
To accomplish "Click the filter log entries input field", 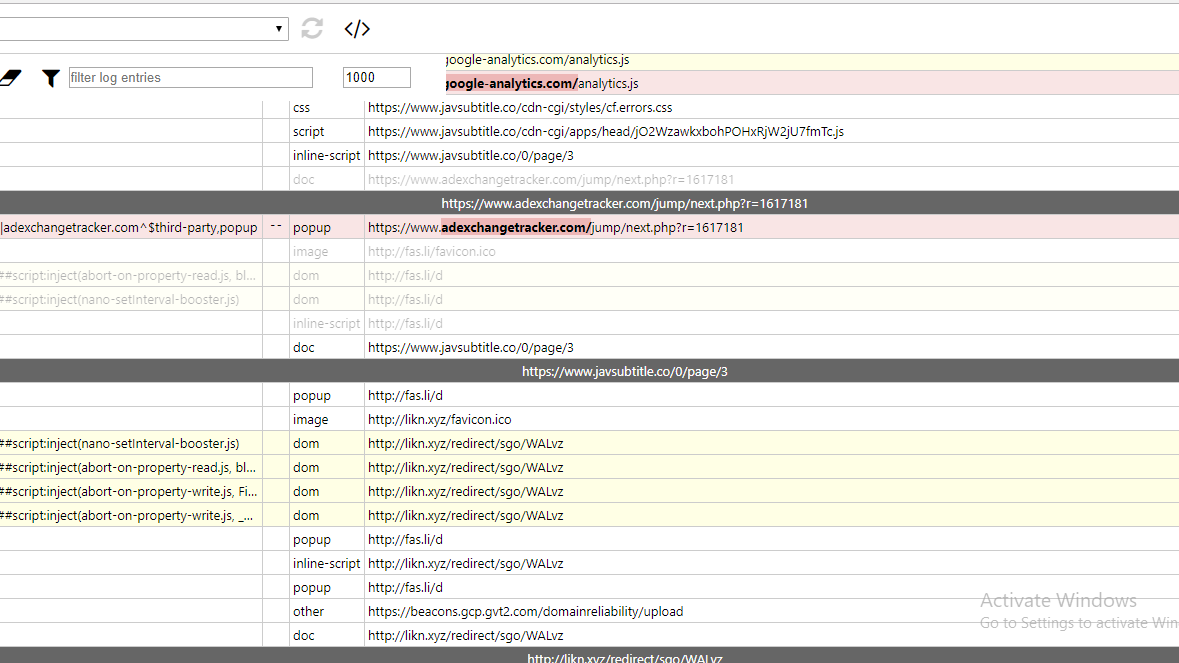I will click(190, 77).
